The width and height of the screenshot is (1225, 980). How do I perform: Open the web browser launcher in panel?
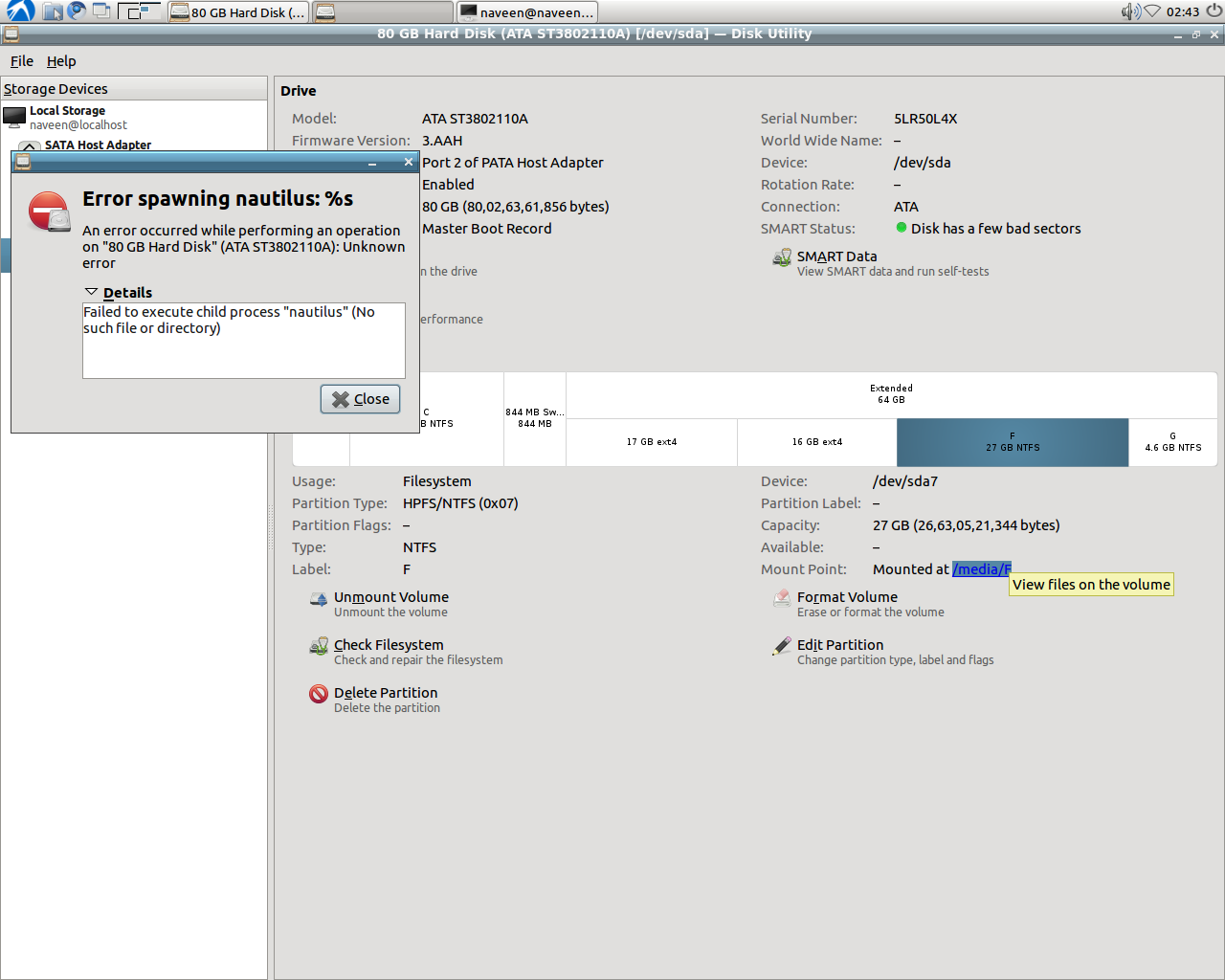(77, 11)
